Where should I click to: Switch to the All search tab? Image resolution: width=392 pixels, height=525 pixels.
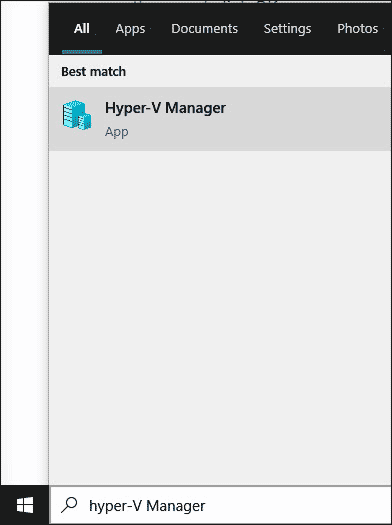82,28
